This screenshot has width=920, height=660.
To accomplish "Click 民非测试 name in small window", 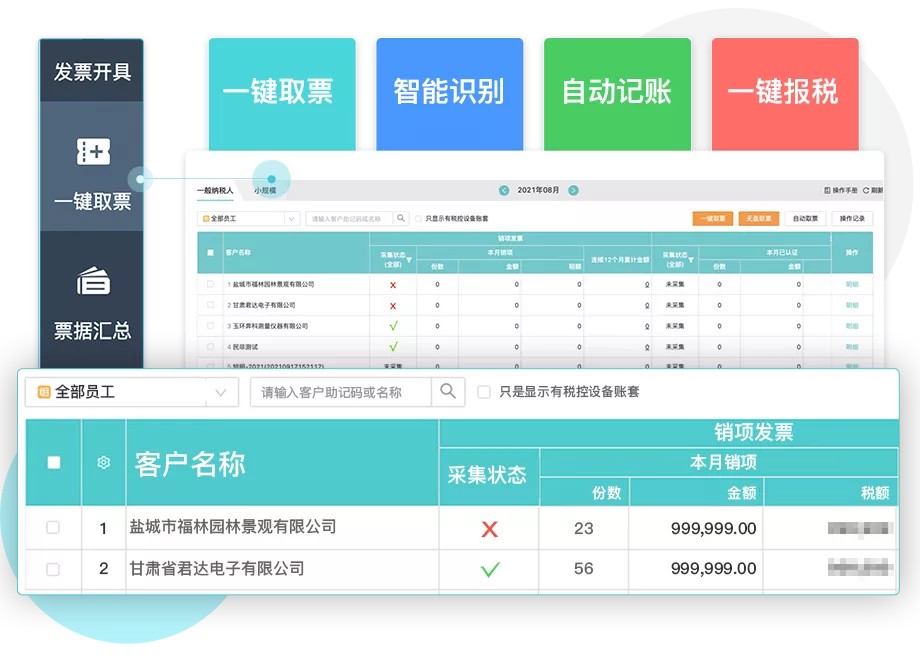I will coord(243,347).
